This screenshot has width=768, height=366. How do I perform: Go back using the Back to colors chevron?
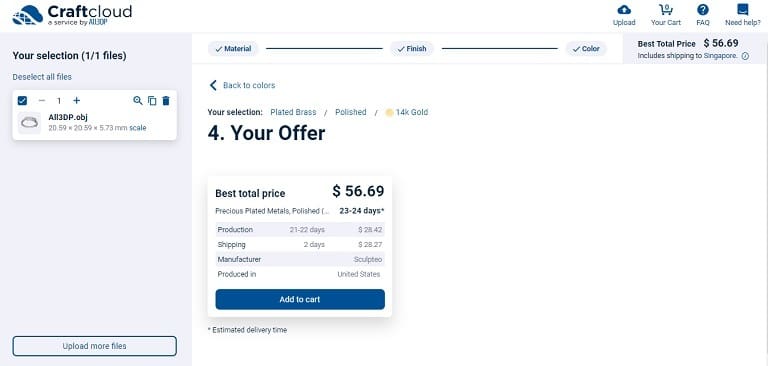(213, 85)
